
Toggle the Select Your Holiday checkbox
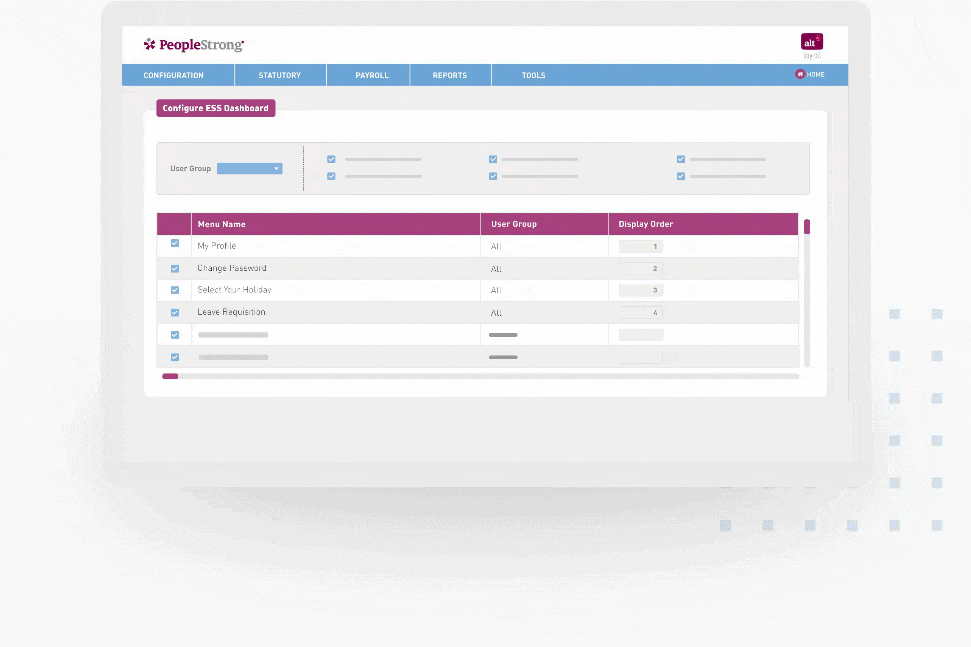175,290
